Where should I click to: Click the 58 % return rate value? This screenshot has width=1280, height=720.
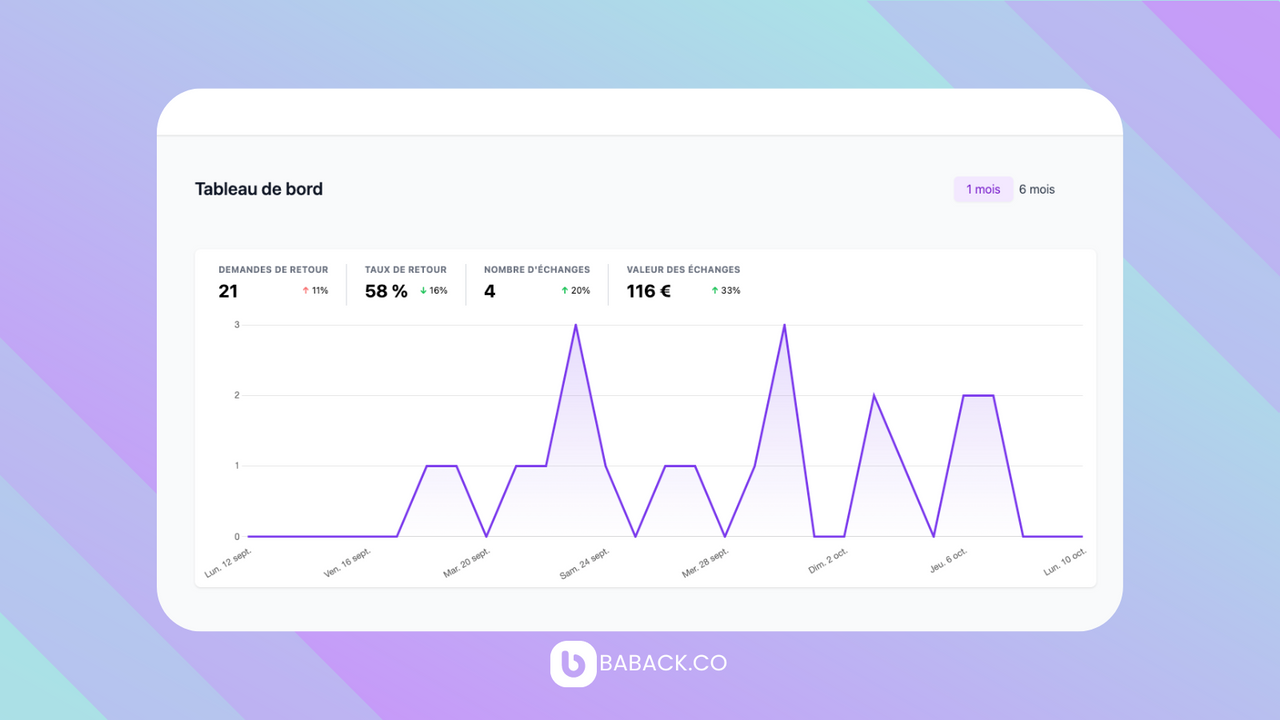point(386,291)
